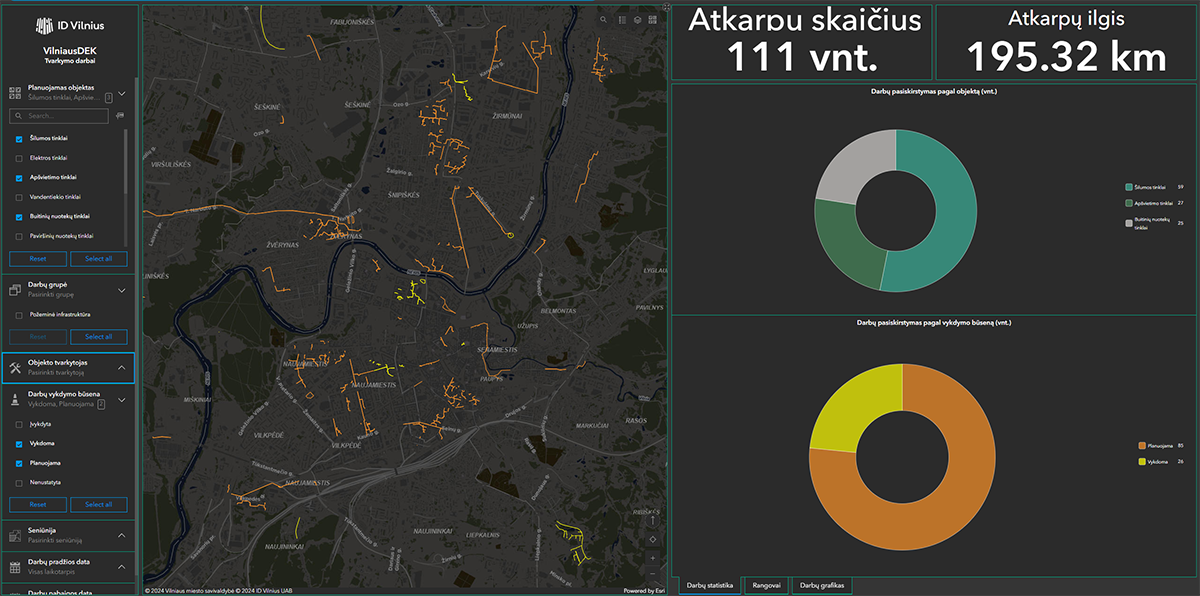Viewport: 1200px width, 596px height.
Task: Uncheck the Vykdoma status checkbox
Action: 20,443
